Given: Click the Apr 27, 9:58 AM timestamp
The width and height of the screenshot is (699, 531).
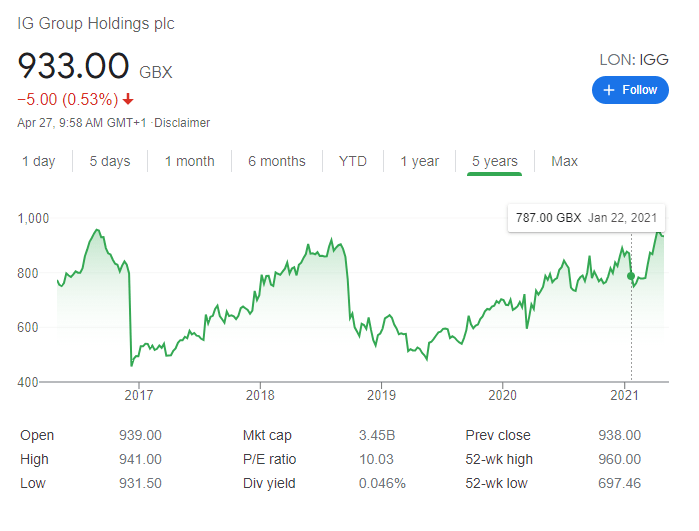Looking at the screenshot, I should coord(82,123).
